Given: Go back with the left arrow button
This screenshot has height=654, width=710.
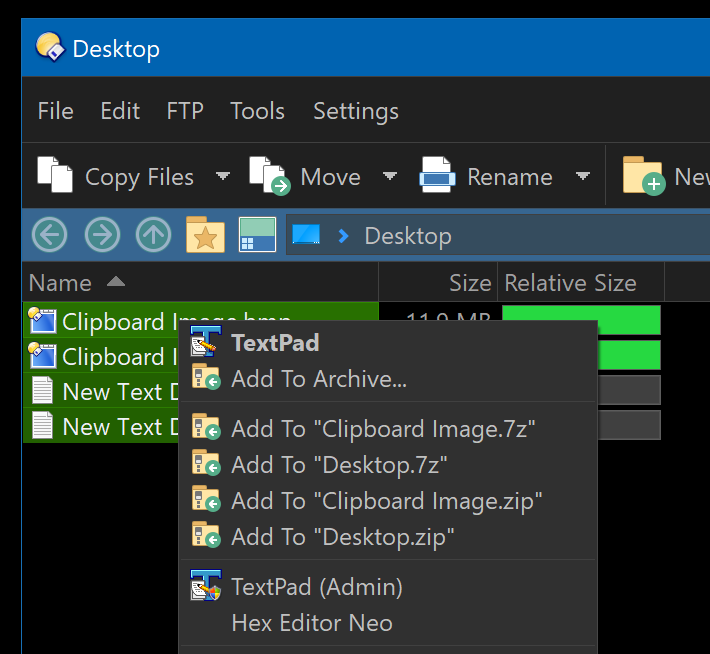Looking at the screenshot, I should [49, 235].
